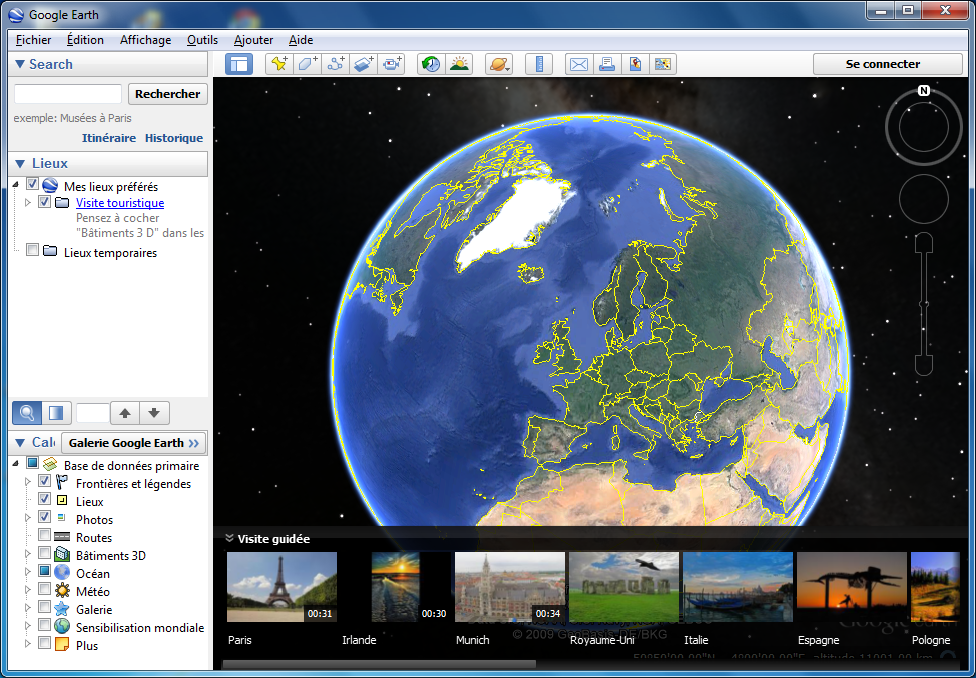Viewport: 976px width, 678px height.
Task: Enable the Galerie layer checkbox
Action: (44, 607)
